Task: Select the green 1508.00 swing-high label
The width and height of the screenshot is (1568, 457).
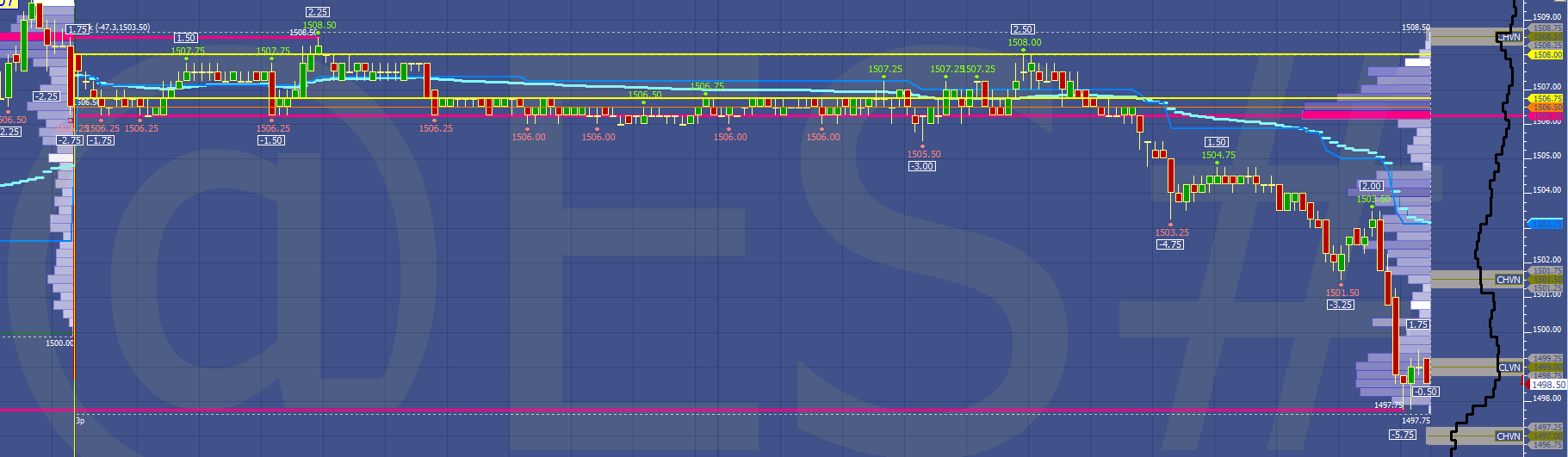Action: coord(1025,42)
